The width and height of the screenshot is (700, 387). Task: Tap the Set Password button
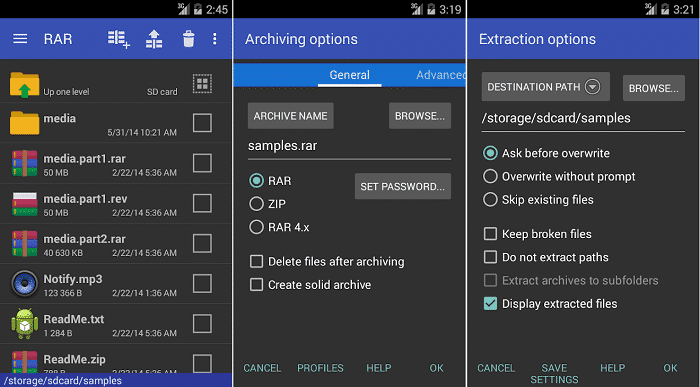point(403,186)
